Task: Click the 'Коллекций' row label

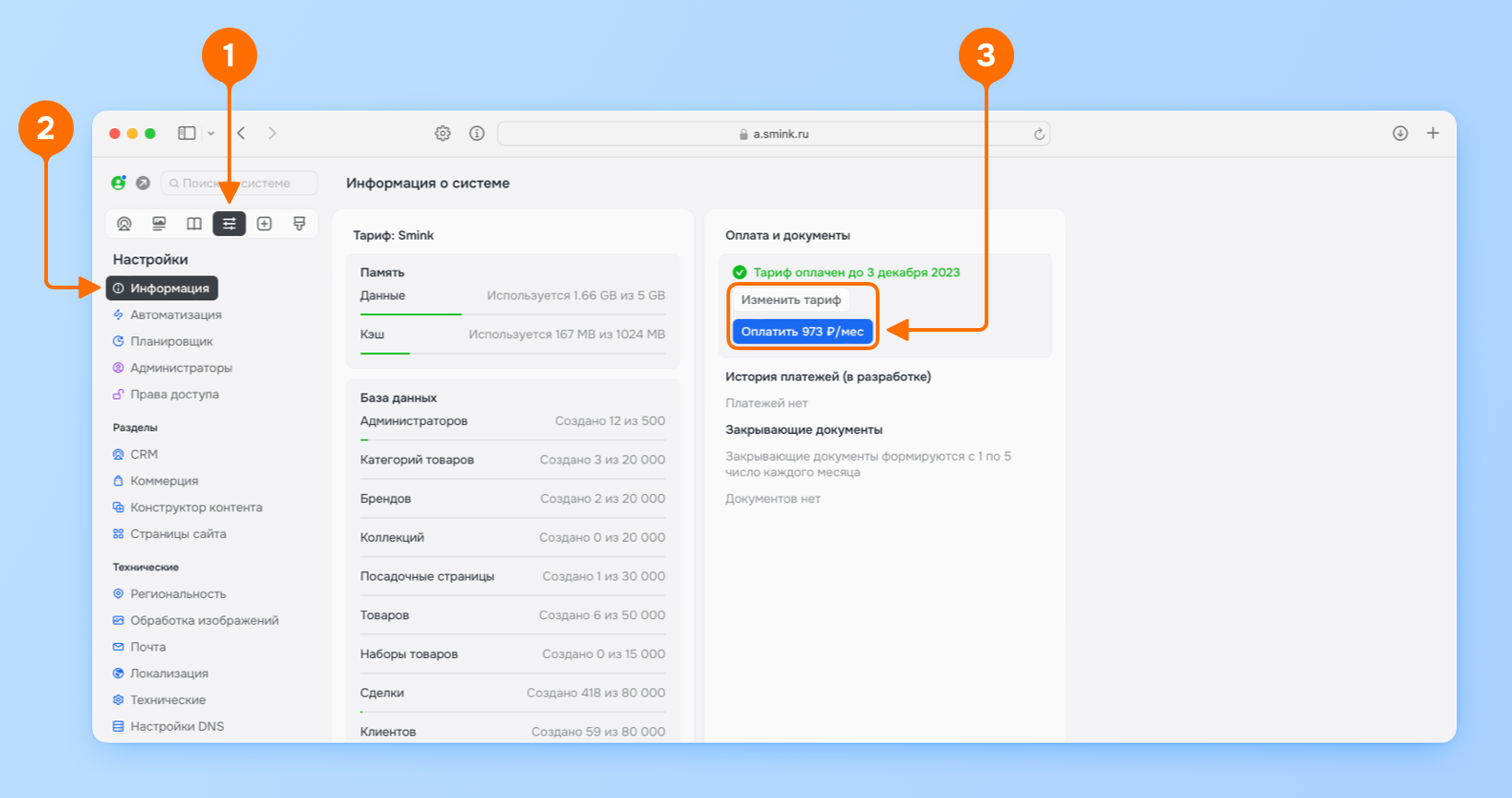Action: (x=392, y=537)
